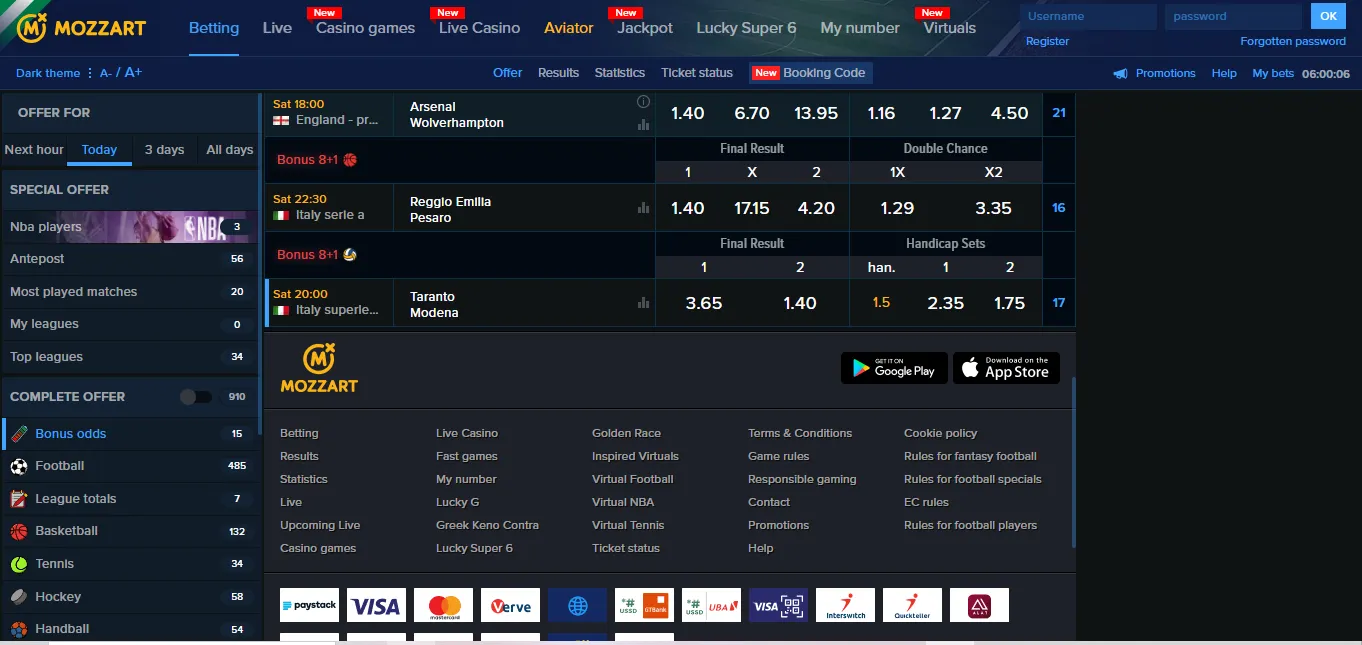The width and height of the screenshot is (1362, 645).
Task: Select the Tennis ball icon in sidebar
Action: [19, 564]
